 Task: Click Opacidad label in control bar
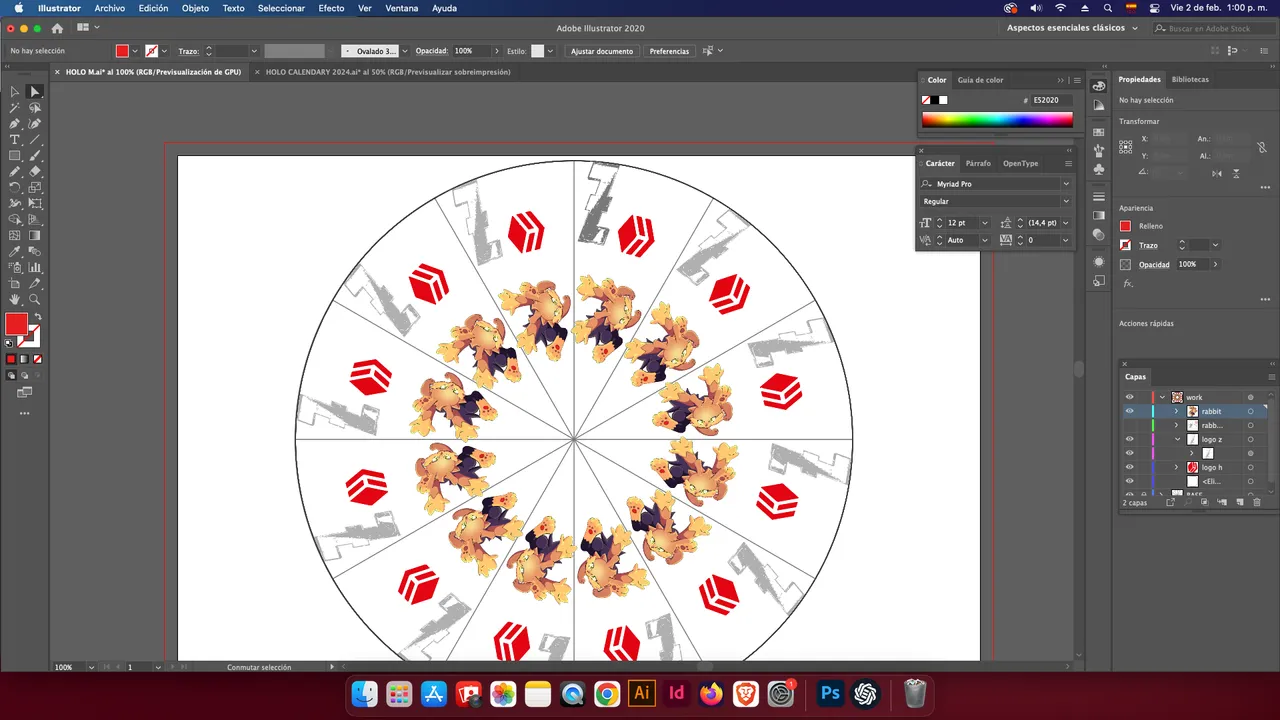pyautogui.click(x=431, y=51)
